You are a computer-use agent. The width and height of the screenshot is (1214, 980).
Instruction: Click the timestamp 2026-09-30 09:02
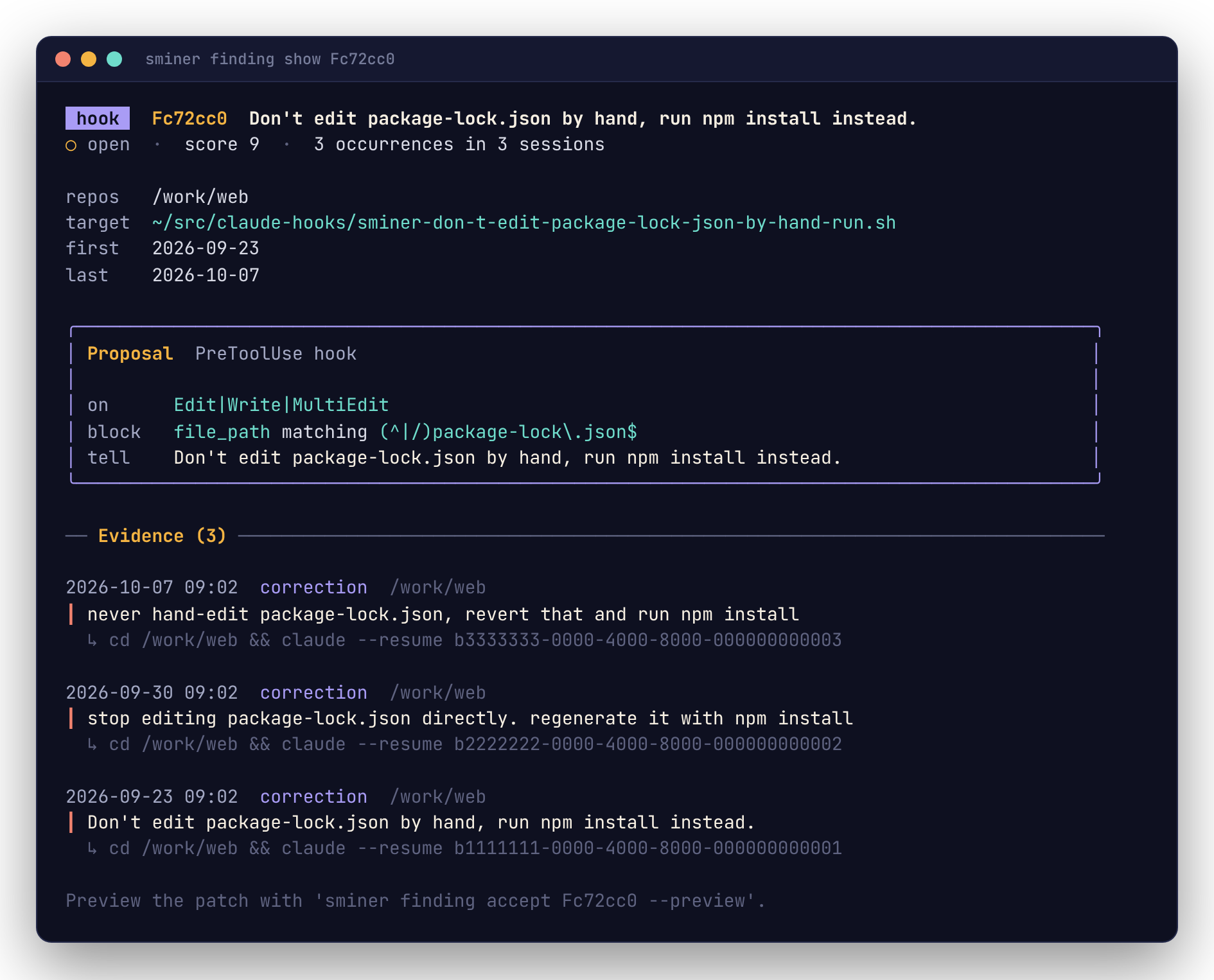point(152,693)
